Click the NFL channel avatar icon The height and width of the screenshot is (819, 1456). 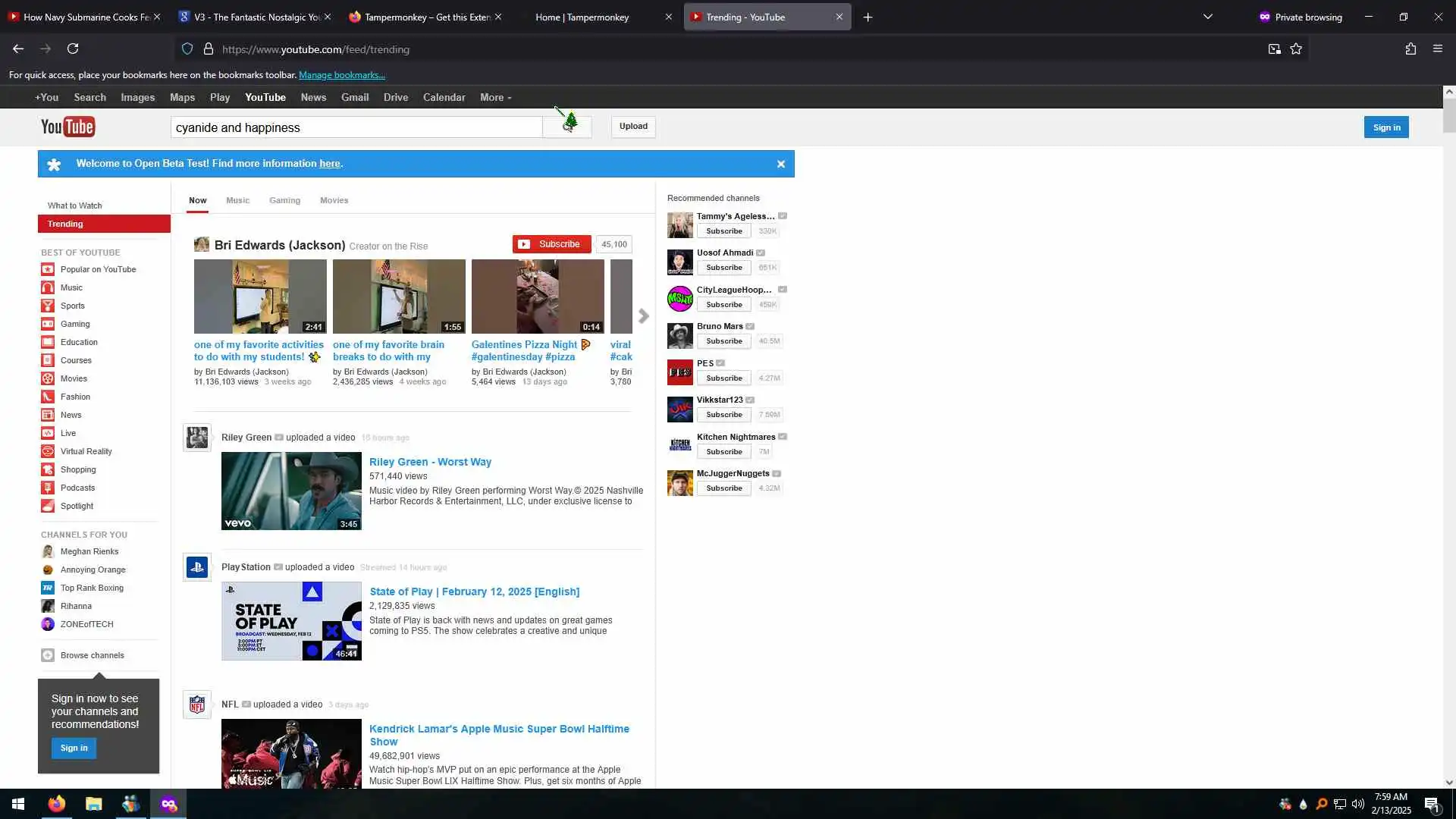tap(197, 704)
